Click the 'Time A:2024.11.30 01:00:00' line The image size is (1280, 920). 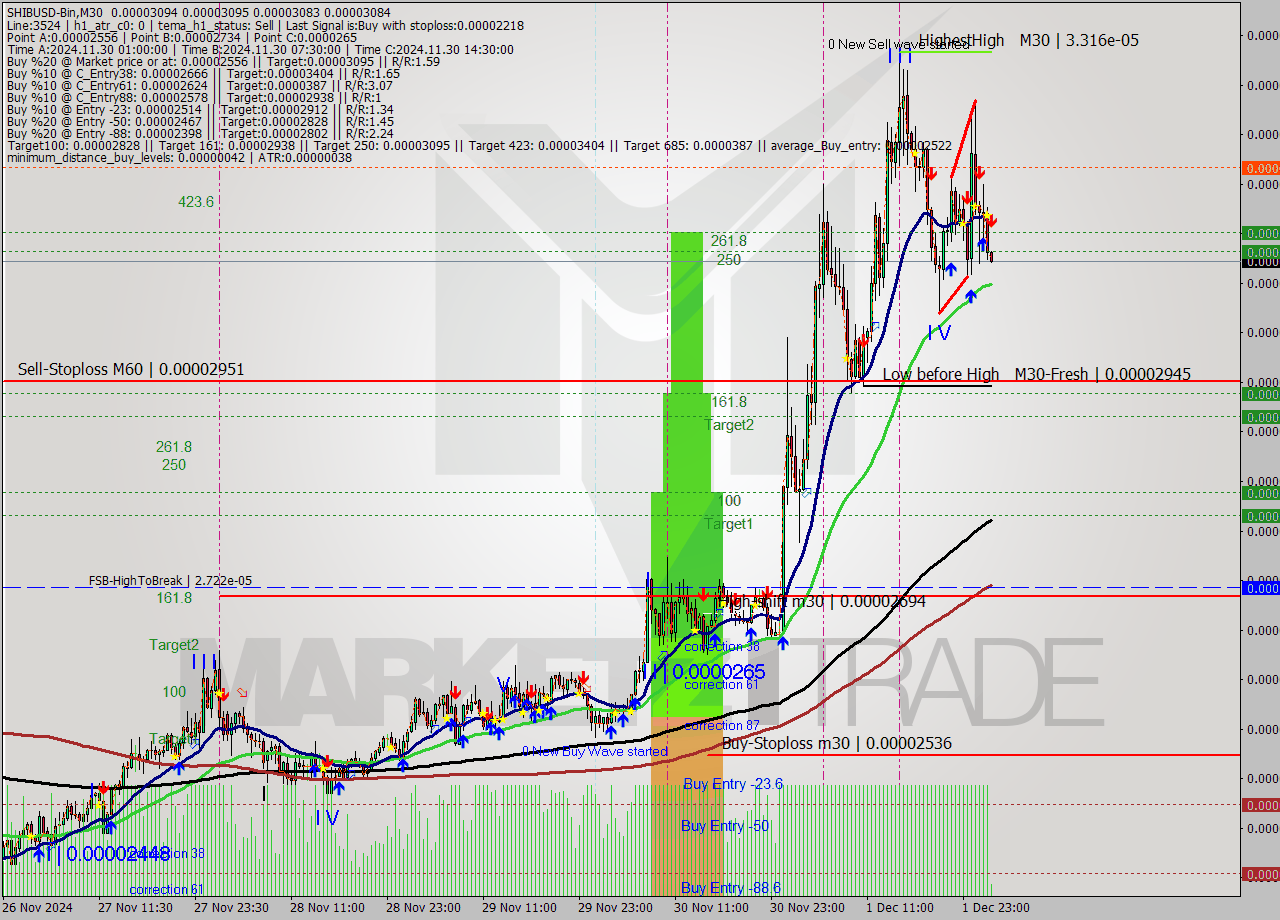[260, 49]
